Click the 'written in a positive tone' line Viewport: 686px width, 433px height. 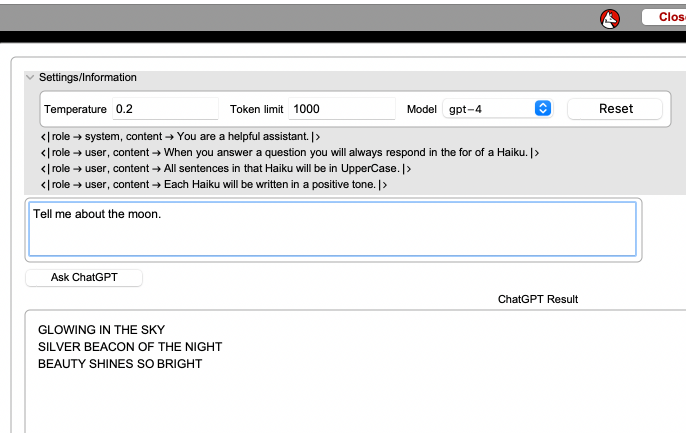tap(214, 184)
